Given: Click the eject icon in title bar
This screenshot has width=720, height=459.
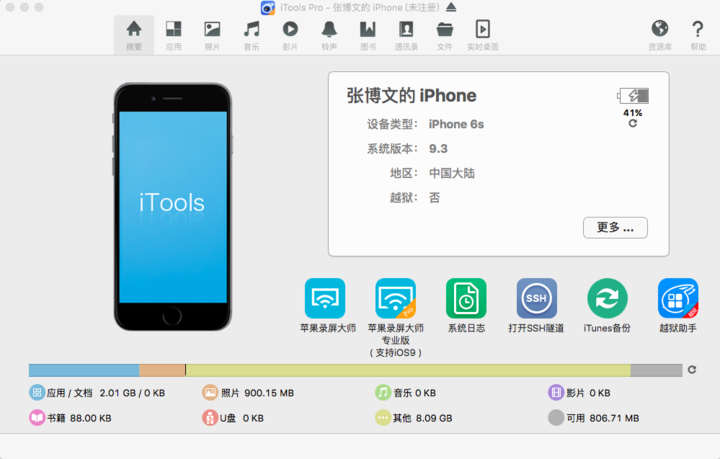Looking at the screenshot, I should coord(451,8).
